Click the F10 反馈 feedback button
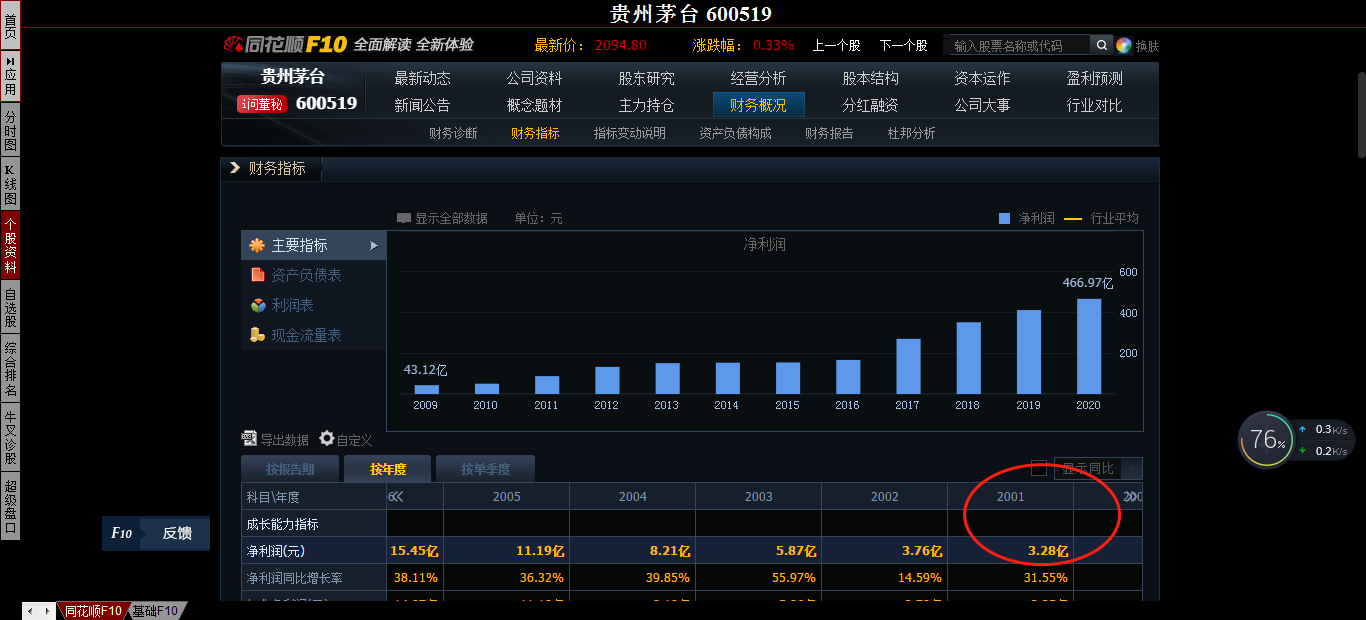Screen dimensions: 1366x620 pyautogui.click(x=156, y=533)
